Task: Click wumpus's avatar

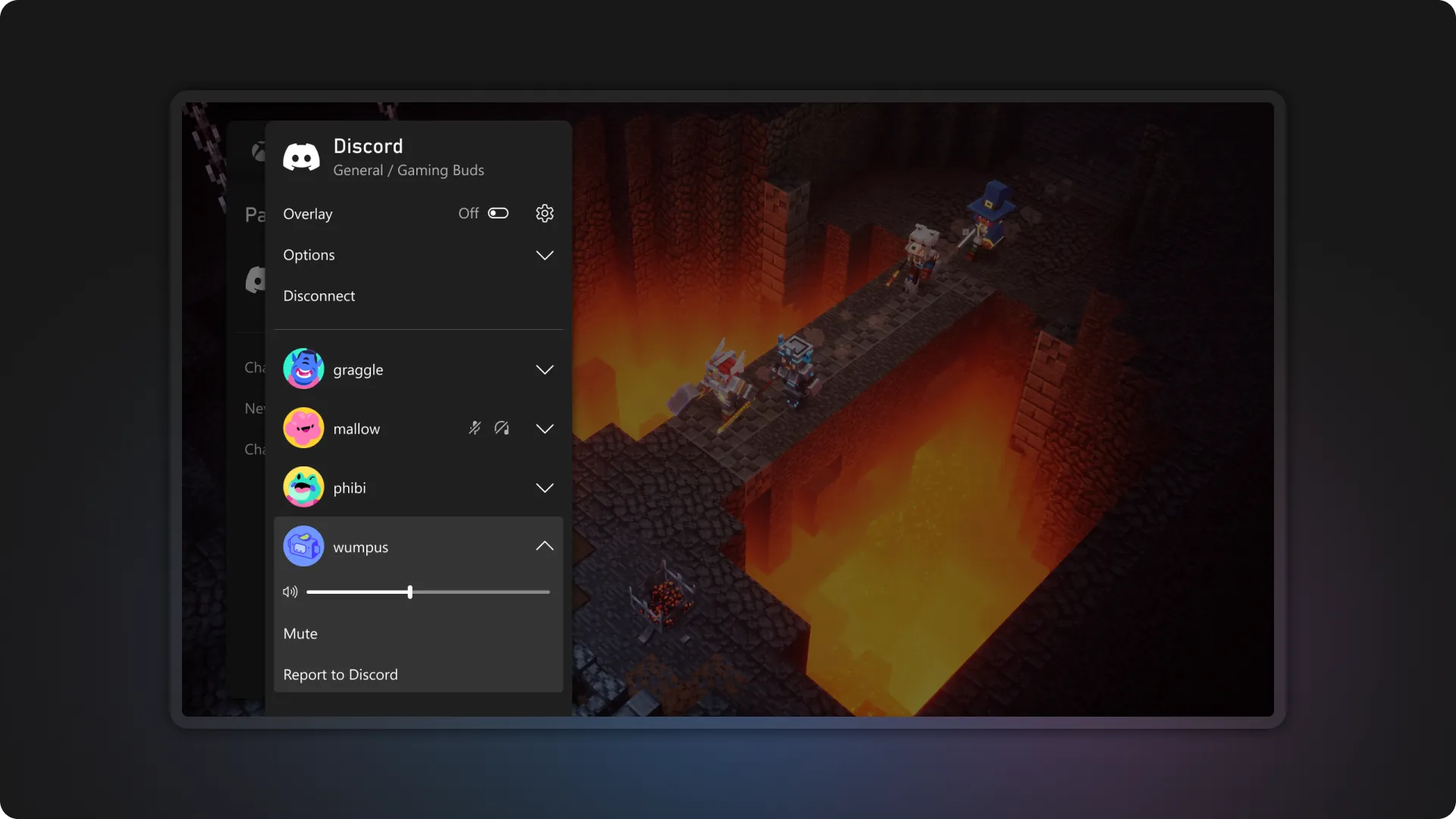Action: click(303, 546)
